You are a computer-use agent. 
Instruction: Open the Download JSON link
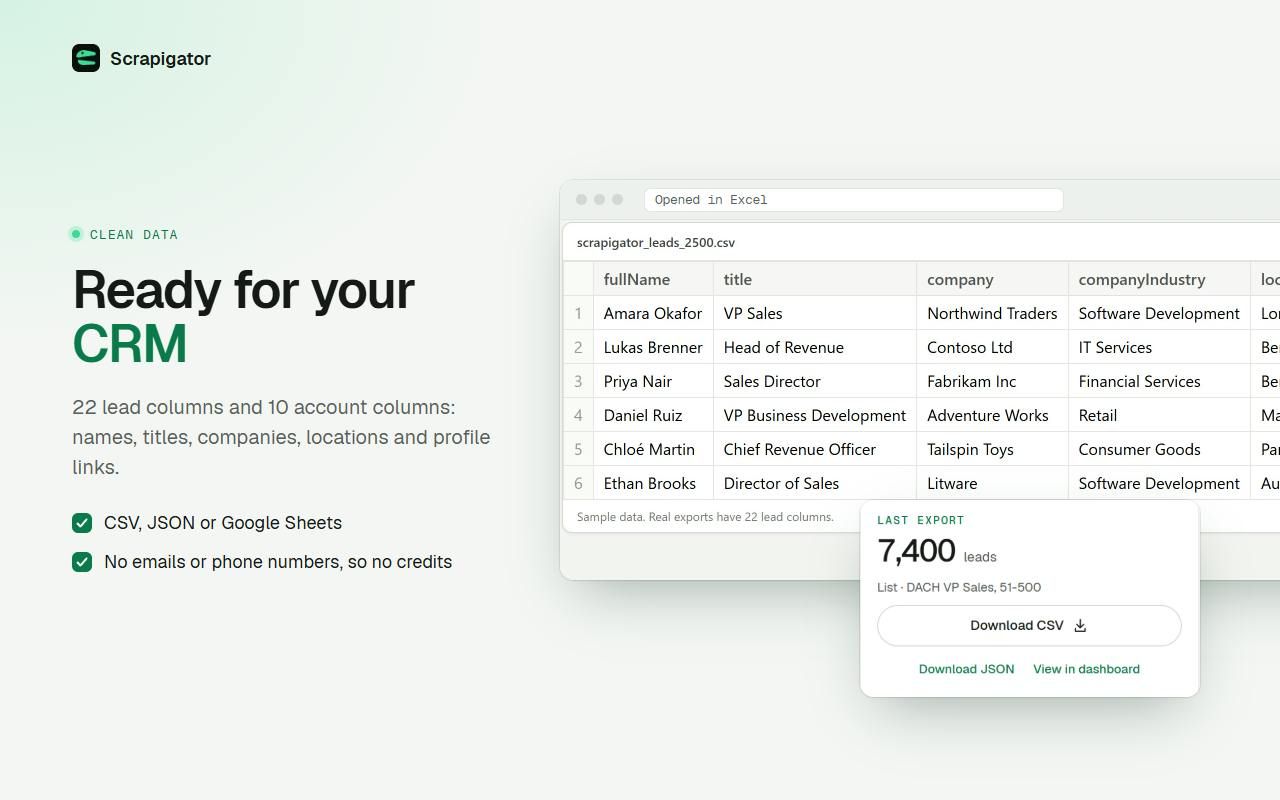[x=966, y=669]
